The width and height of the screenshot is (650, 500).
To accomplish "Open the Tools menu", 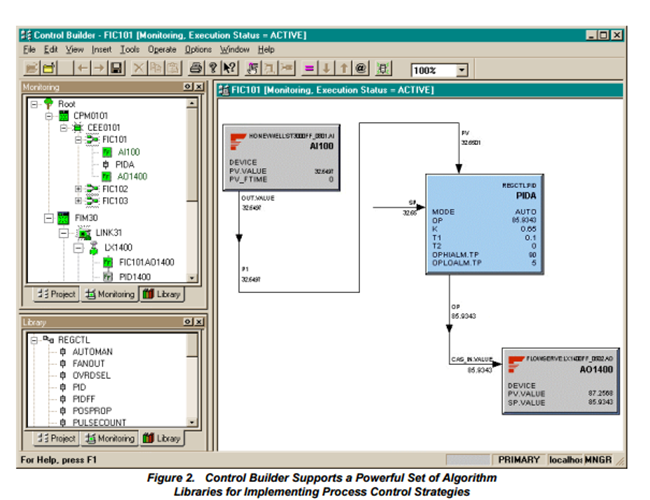I will tap(129, 49).
